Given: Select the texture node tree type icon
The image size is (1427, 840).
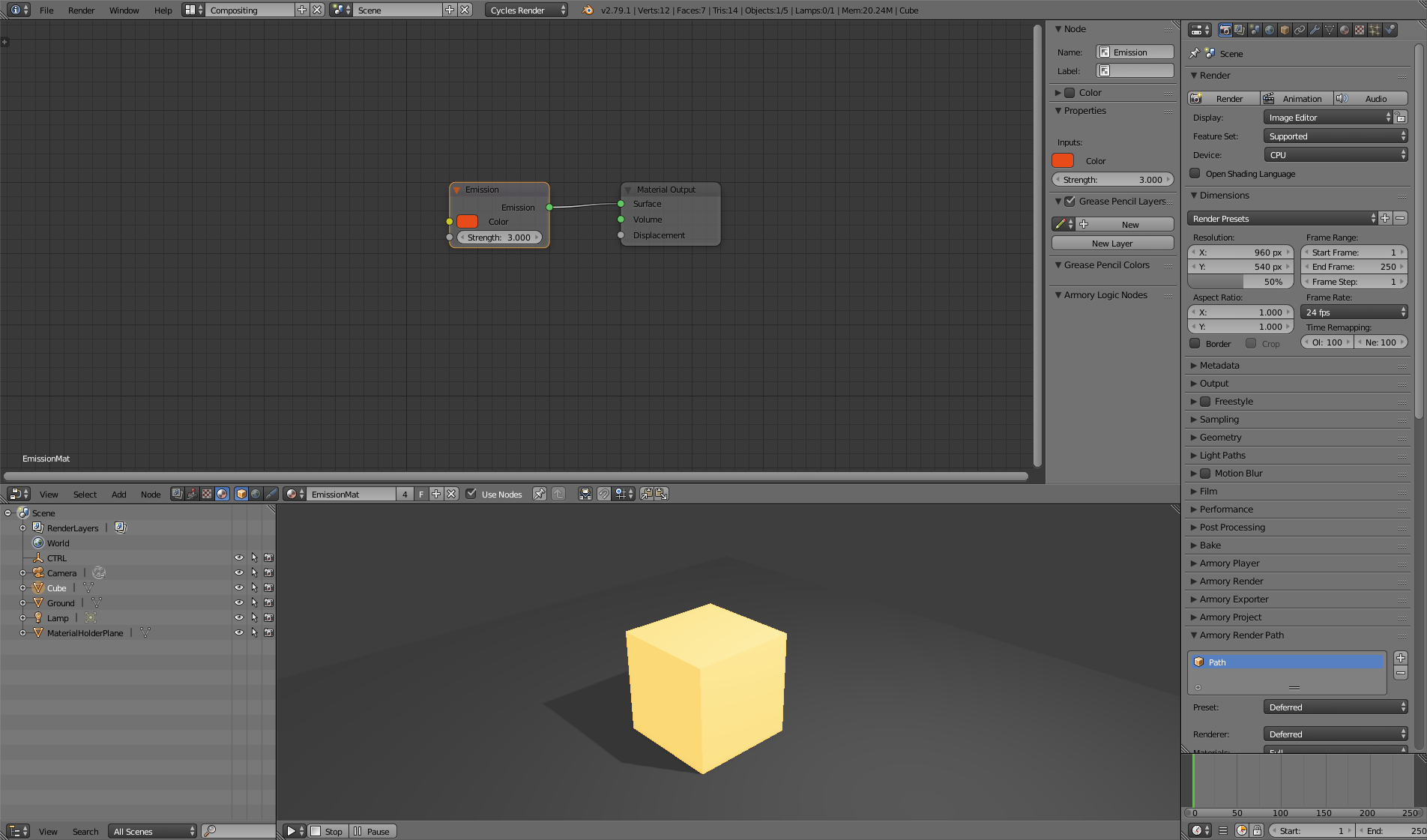Looking at the screenshot, I should click(207, 494).
